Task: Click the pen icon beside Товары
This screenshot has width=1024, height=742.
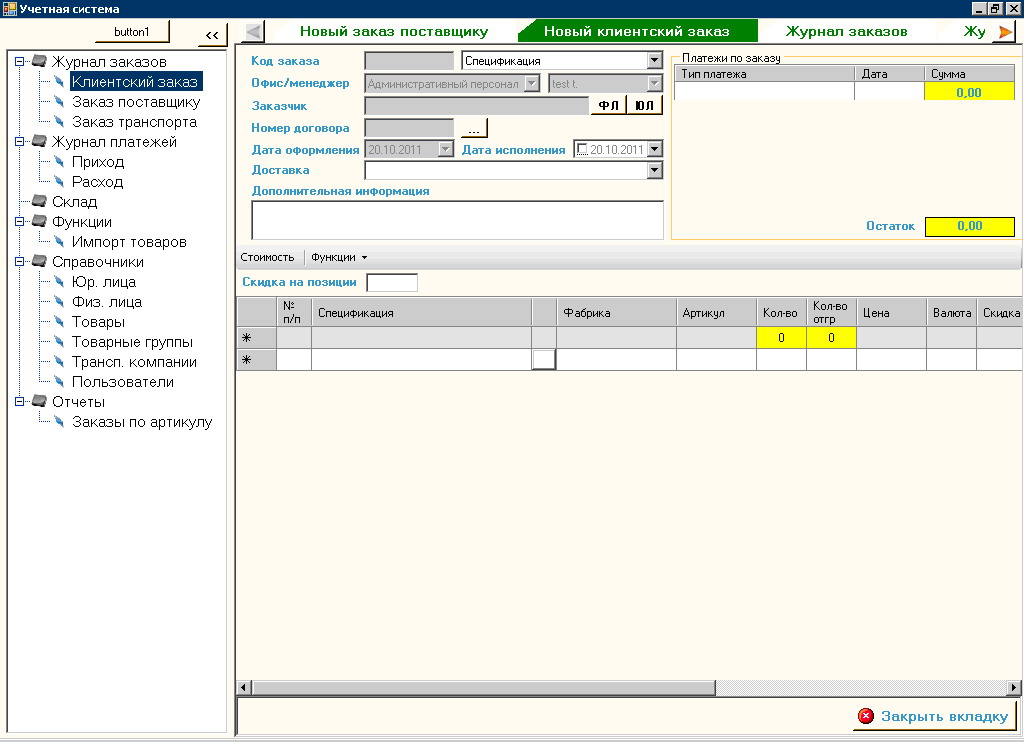Action: click(59, 322)
